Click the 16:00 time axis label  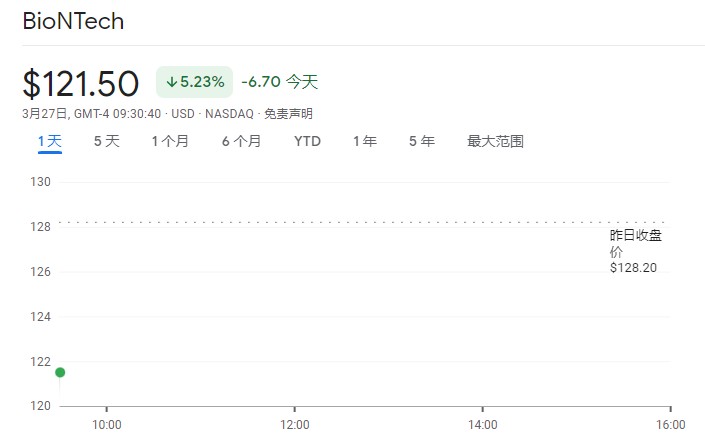(x=670, y=424)
